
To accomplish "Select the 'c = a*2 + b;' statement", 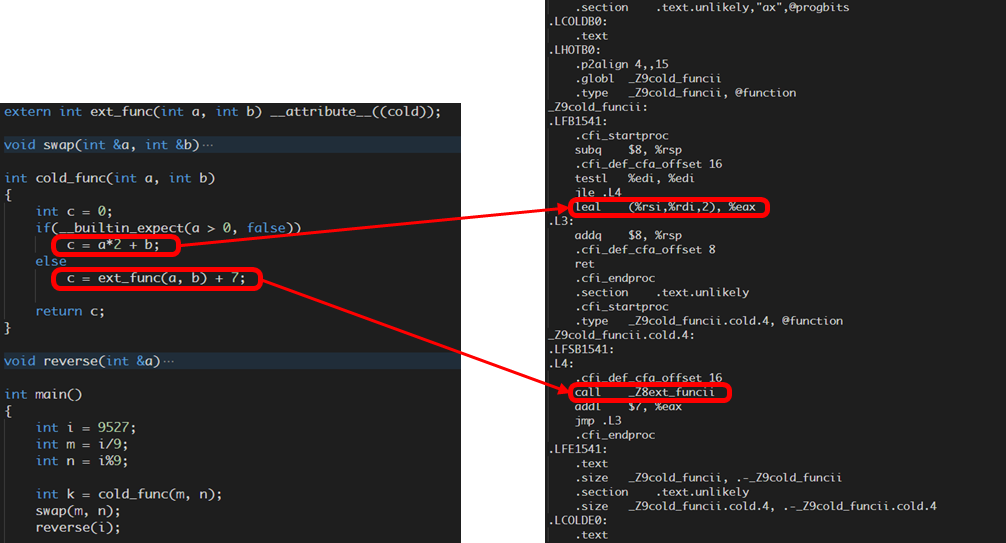I will pos(113,245).
